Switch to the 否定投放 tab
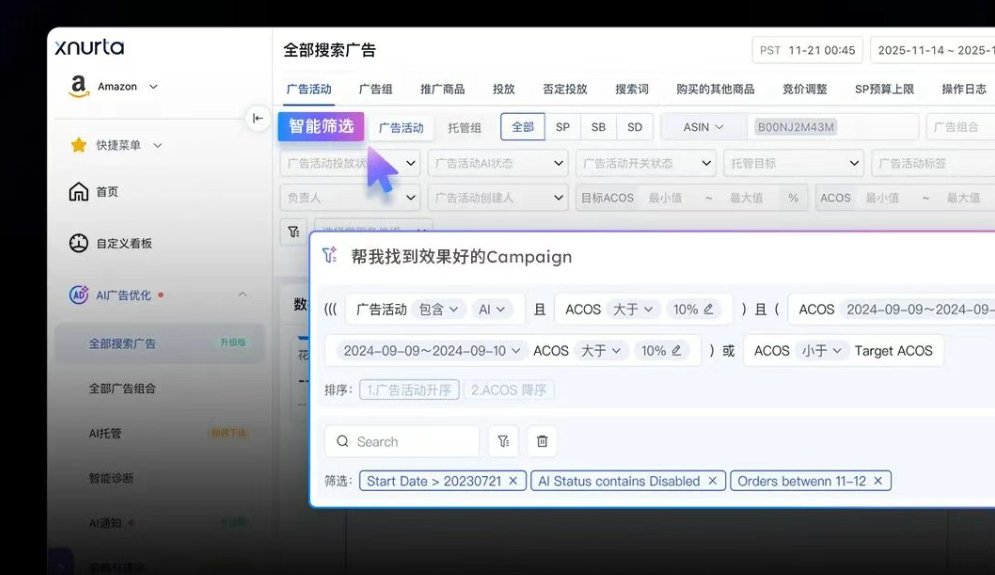This screenshot has width=995, height=575. pyautogui.click(x=565, y=89)
